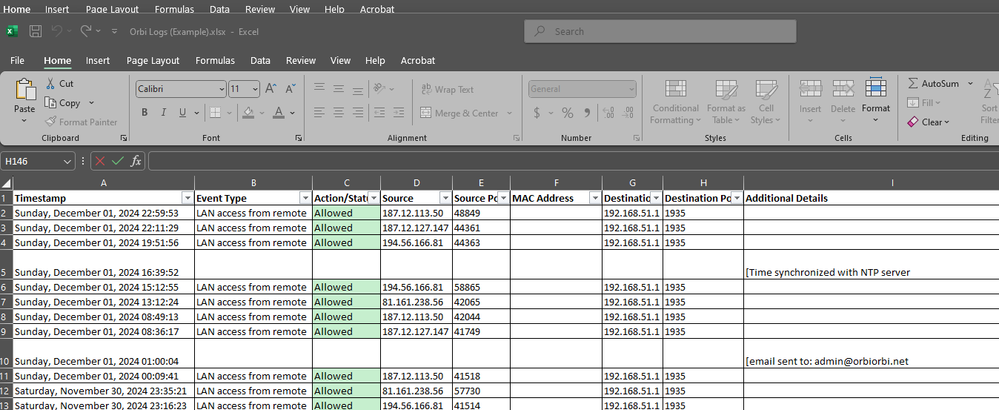
Task: Open Font group dialog launcher
Action: click(x=298, y=138)
